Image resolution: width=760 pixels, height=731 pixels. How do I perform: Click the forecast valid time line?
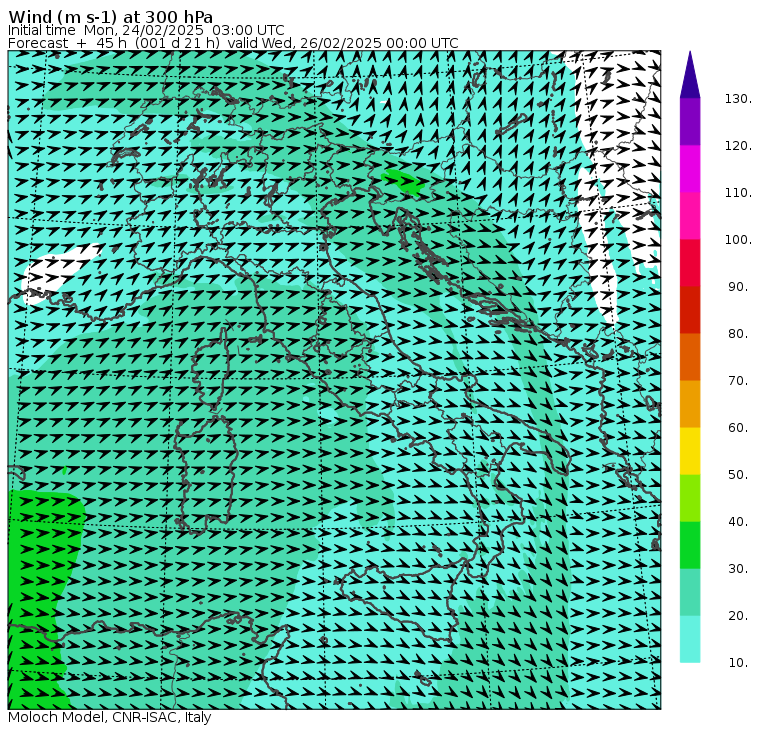pyautogui.click(x=233, y=43)
